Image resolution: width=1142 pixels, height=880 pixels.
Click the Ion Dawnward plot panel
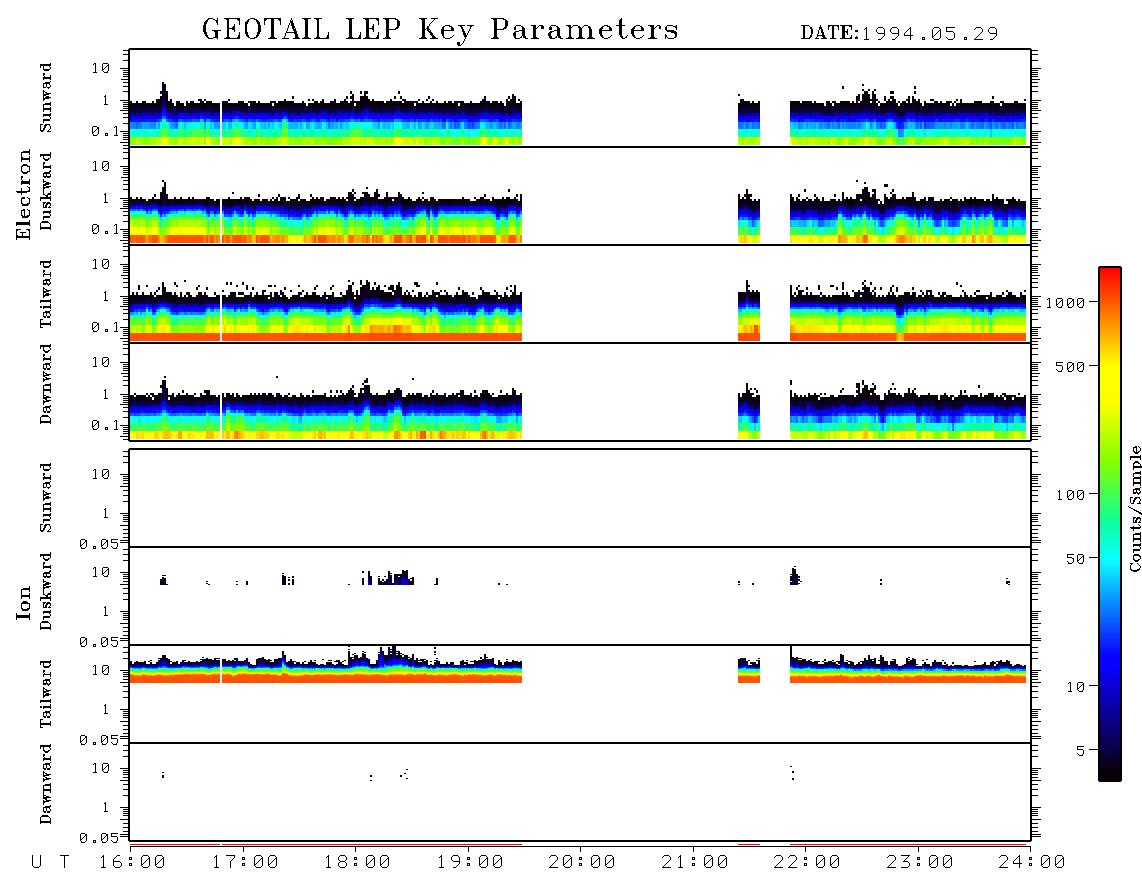tap(580, 792)
